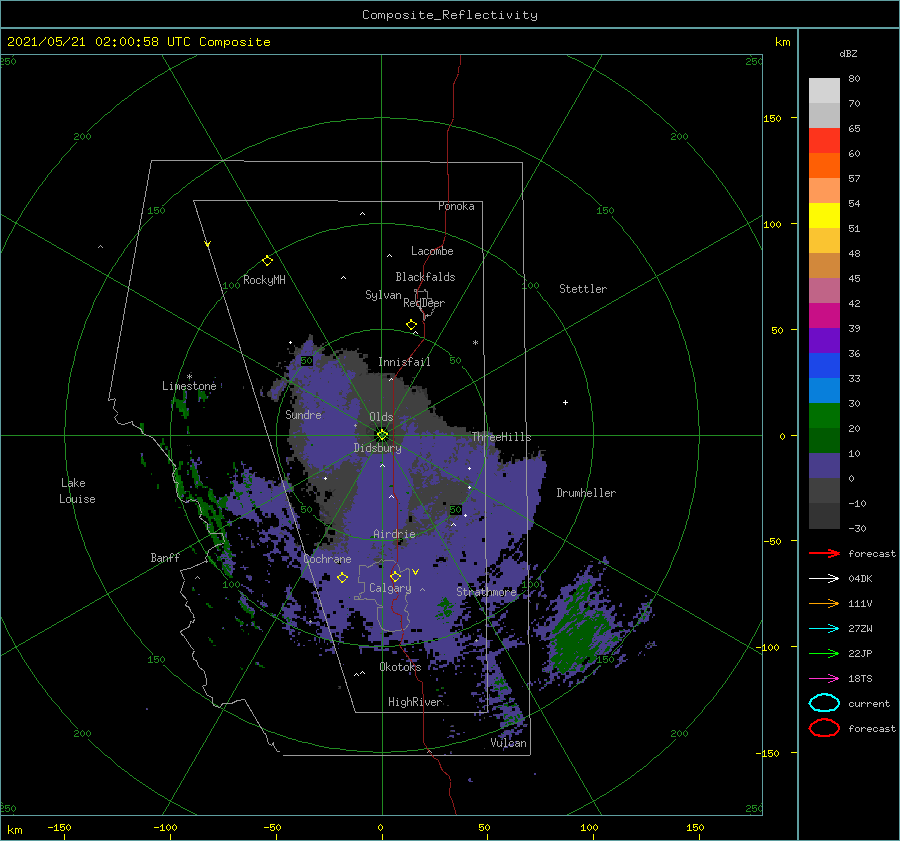This screenshot has height=841, width=900.
Task: Click the Airdrie town label
Action: click(x=394, y=534)
